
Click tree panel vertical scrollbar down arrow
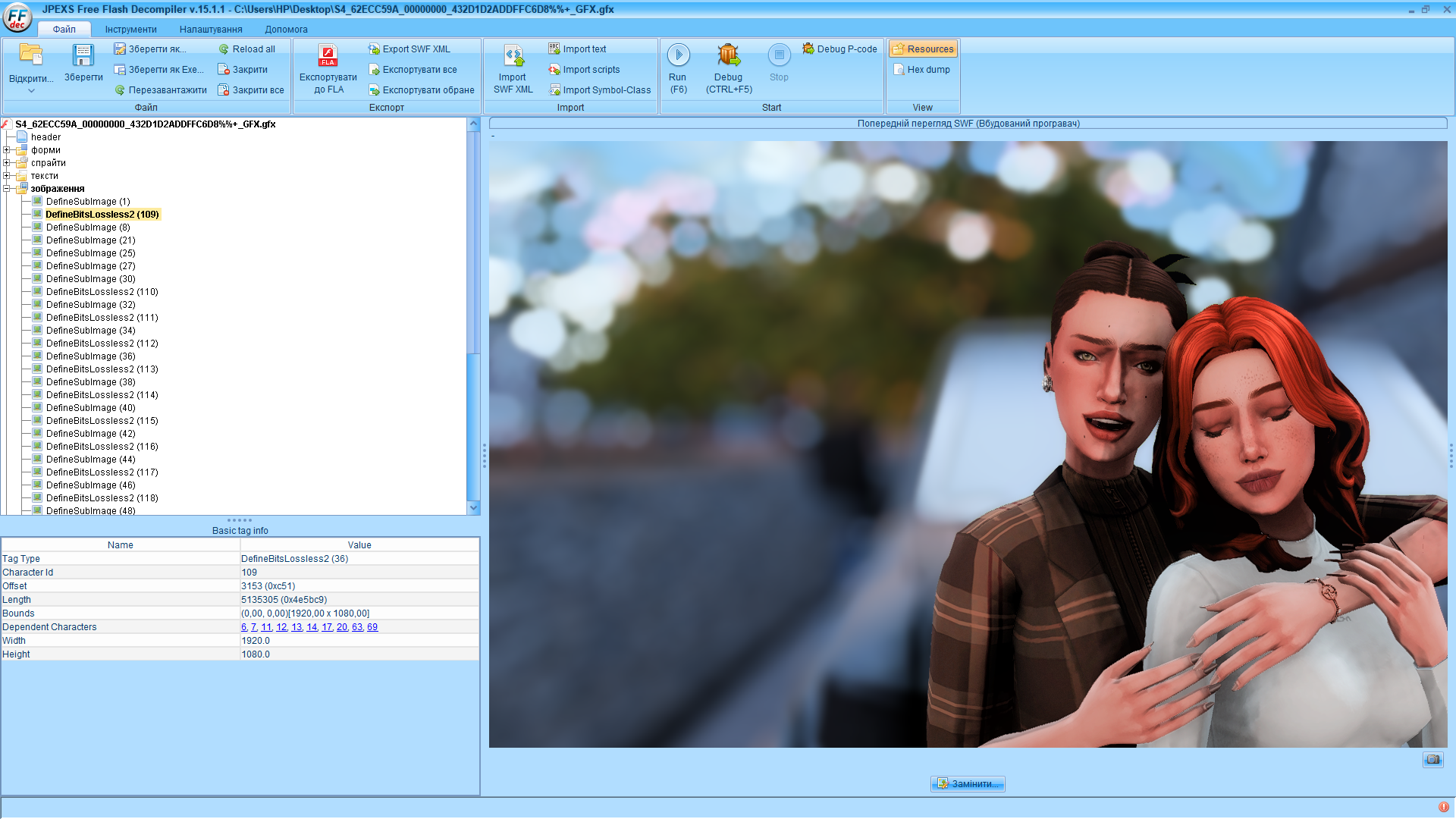[474, 507]
